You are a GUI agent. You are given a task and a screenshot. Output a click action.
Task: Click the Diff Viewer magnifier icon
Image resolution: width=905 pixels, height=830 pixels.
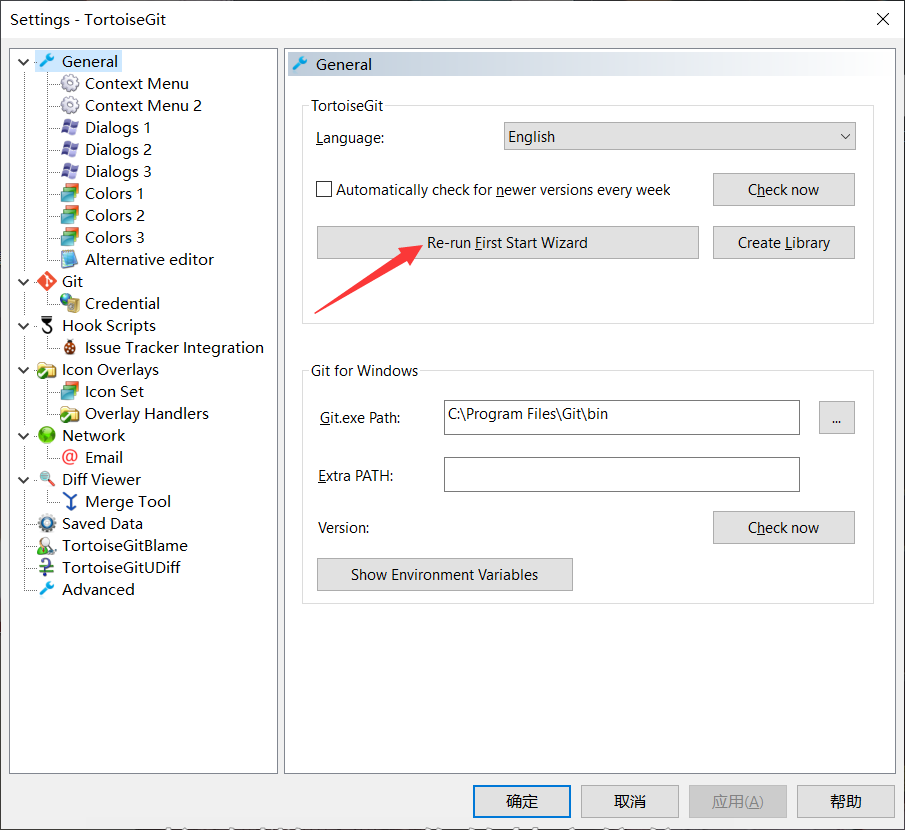coord(46,480)
